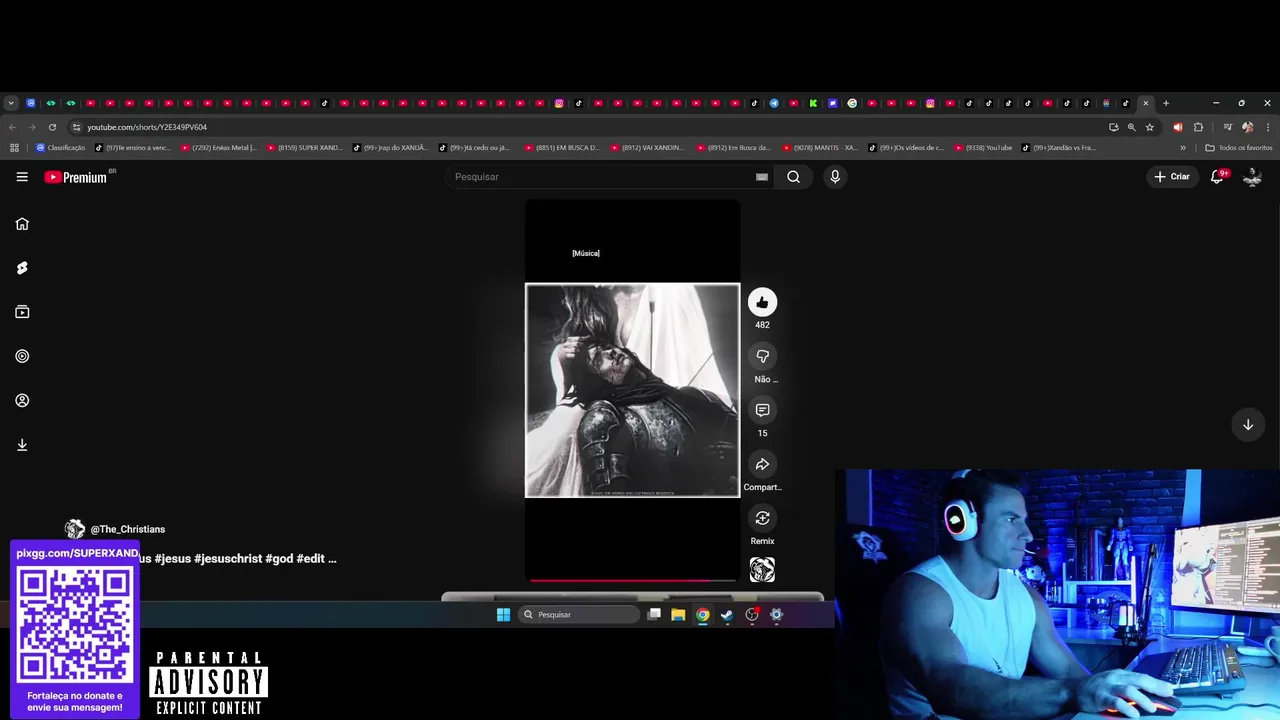Close the active tab
Viewport: 1280px width, 720px height.
point(1146,103)
